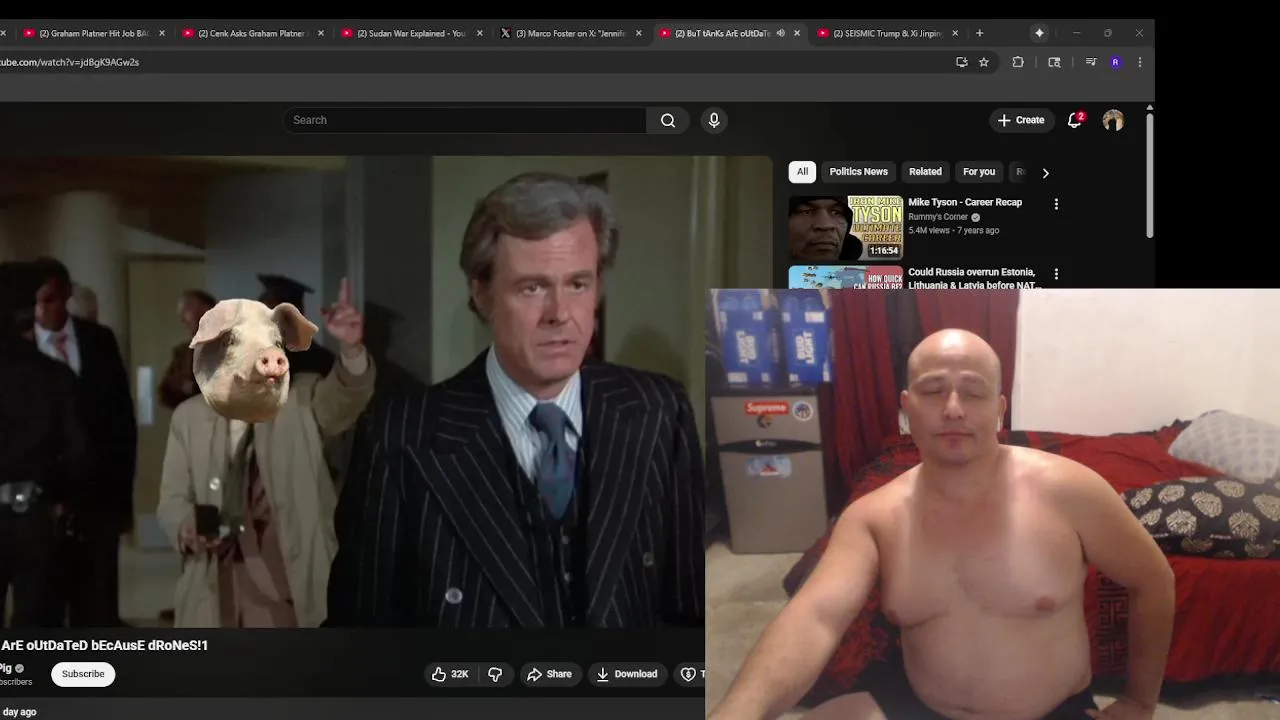Open options for Mike Tyson Career Recap

[1056, 204]
